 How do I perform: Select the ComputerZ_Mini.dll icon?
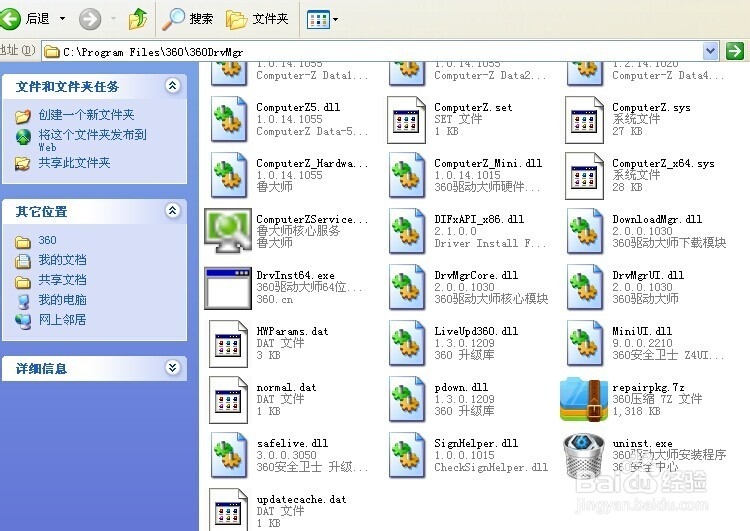[x=407, y=175]
